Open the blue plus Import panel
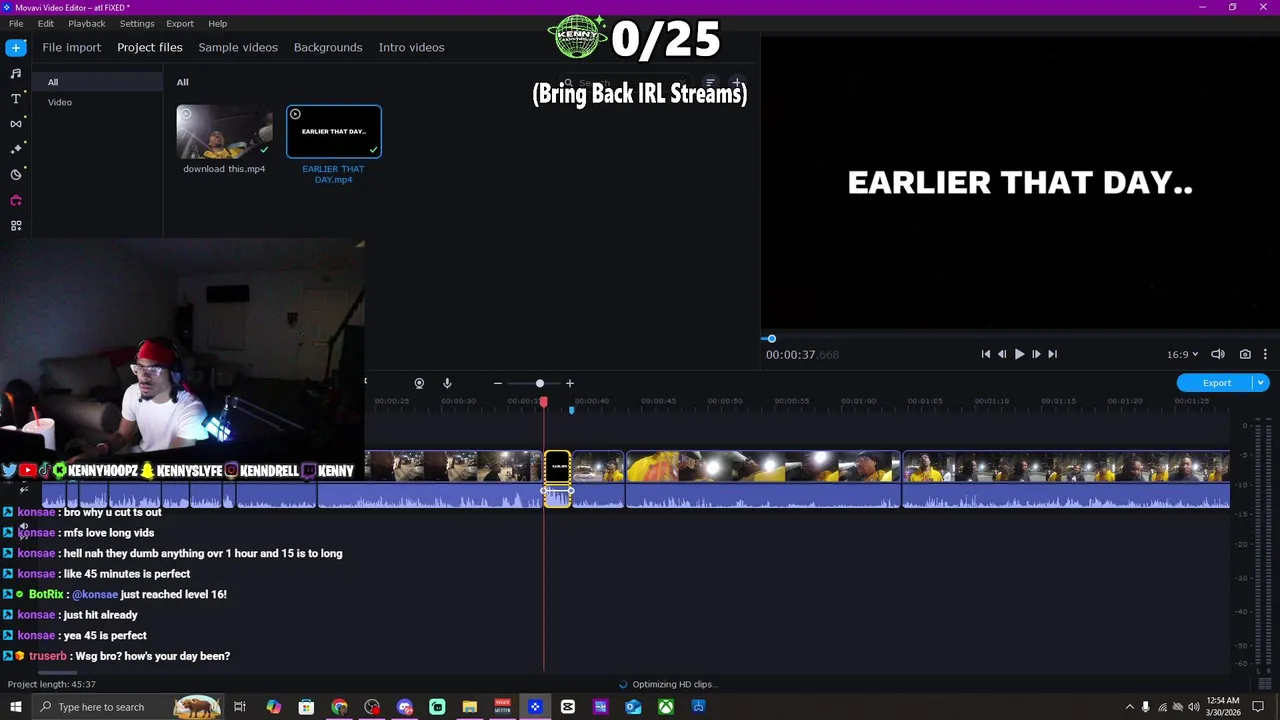The height and width of the screenshot is (720, 1280). pyautogui.click(x=16, y=47)
